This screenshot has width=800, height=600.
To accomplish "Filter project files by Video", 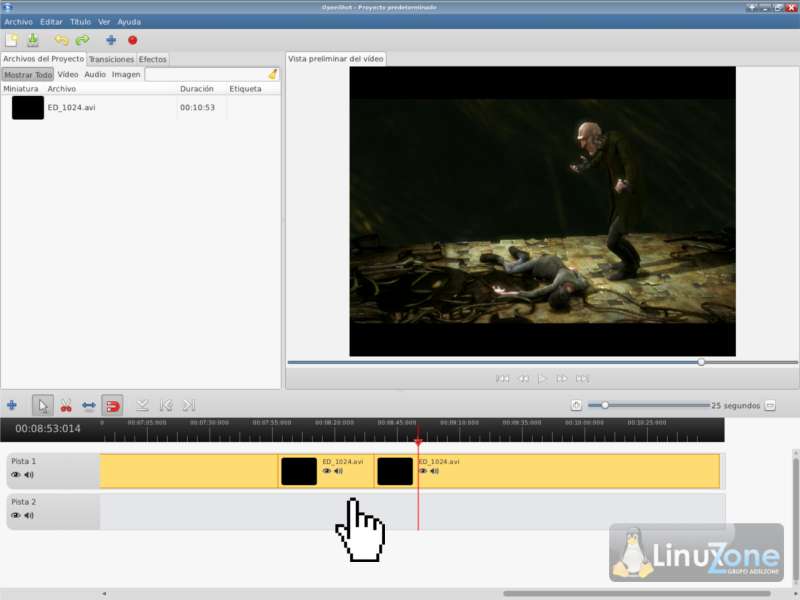I will point(68,74).
